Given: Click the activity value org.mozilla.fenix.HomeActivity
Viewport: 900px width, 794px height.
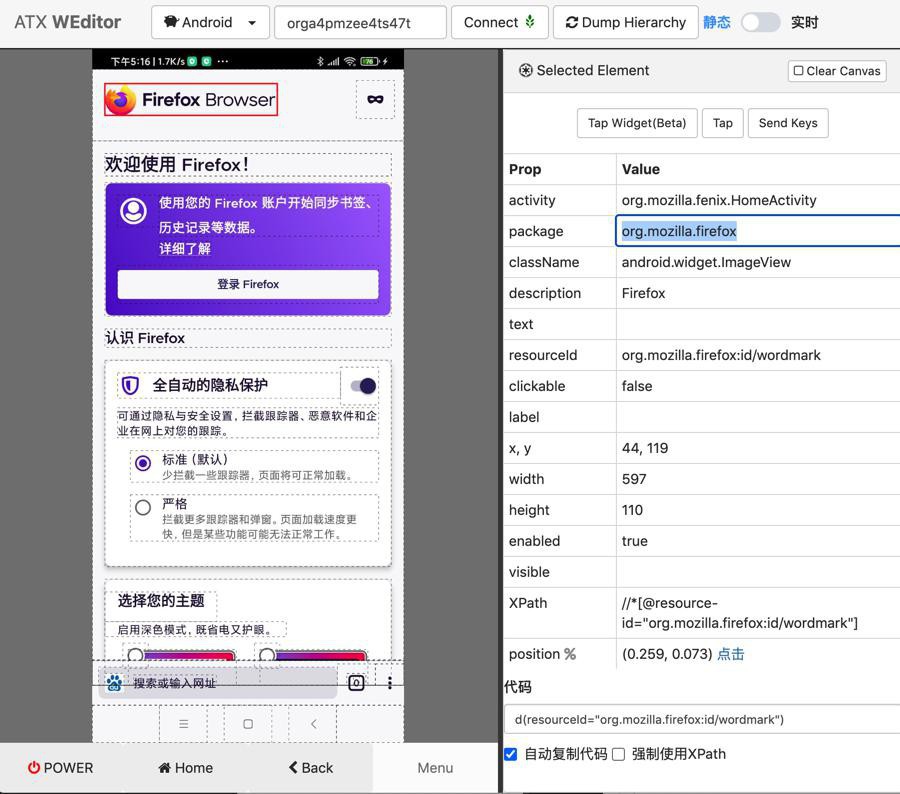Looking at the screenshot, I should [719, 200].
